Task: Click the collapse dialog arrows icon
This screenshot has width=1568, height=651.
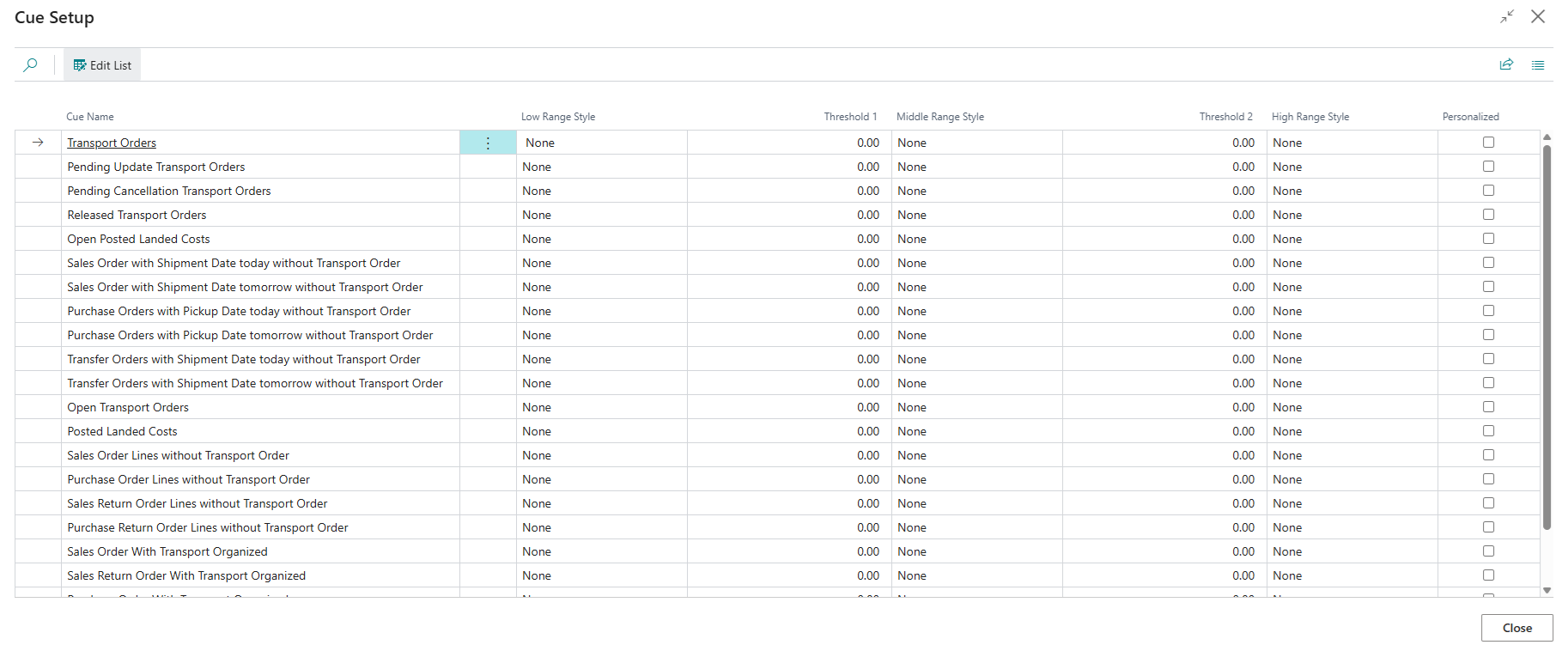Action: tap(1507, 17)
